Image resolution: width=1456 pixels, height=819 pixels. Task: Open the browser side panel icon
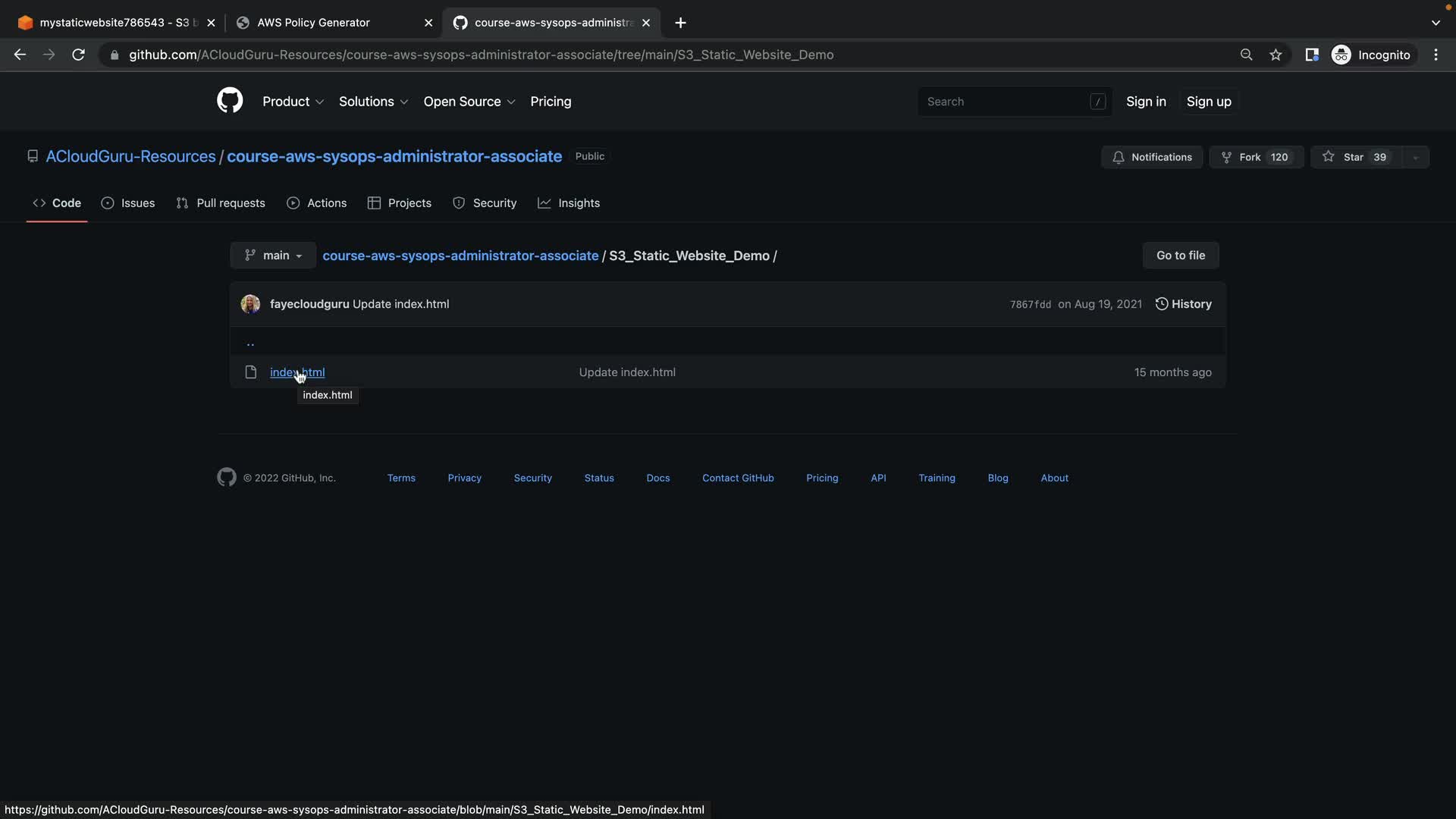1311,55
